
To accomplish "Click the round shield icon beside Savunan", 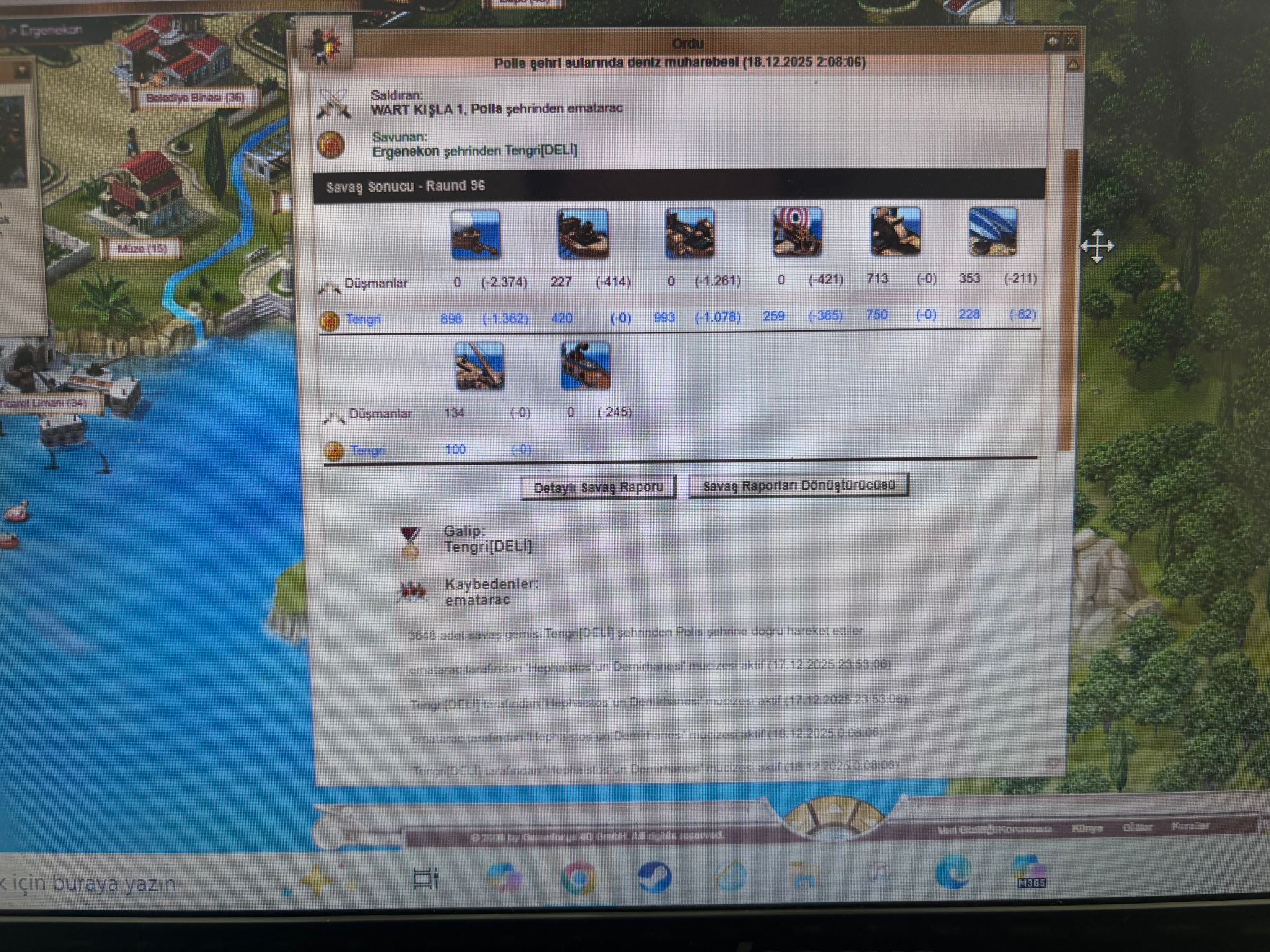I will tap(331, 145).
